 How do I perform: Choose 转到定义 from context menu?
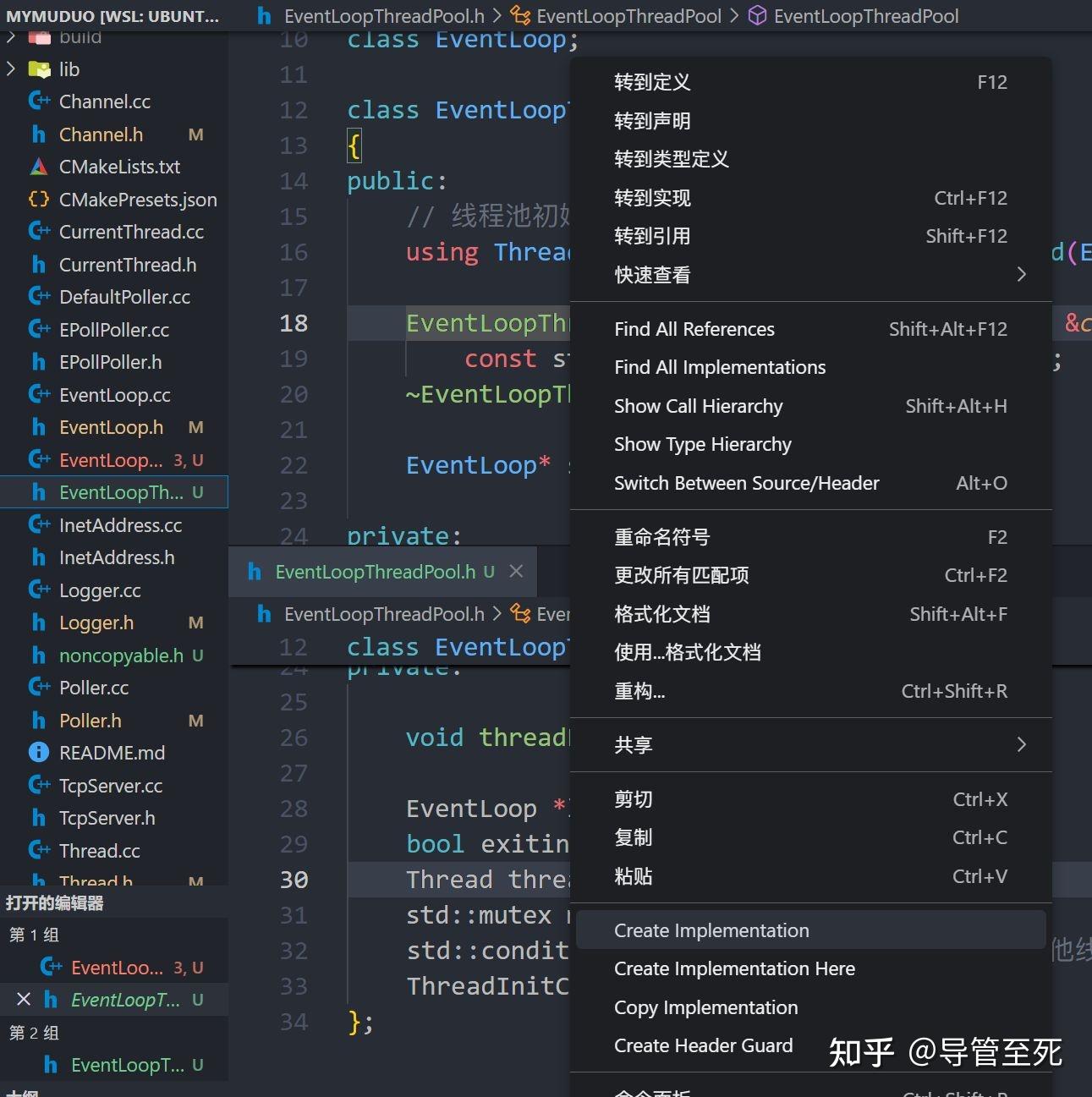coord(810,82)
